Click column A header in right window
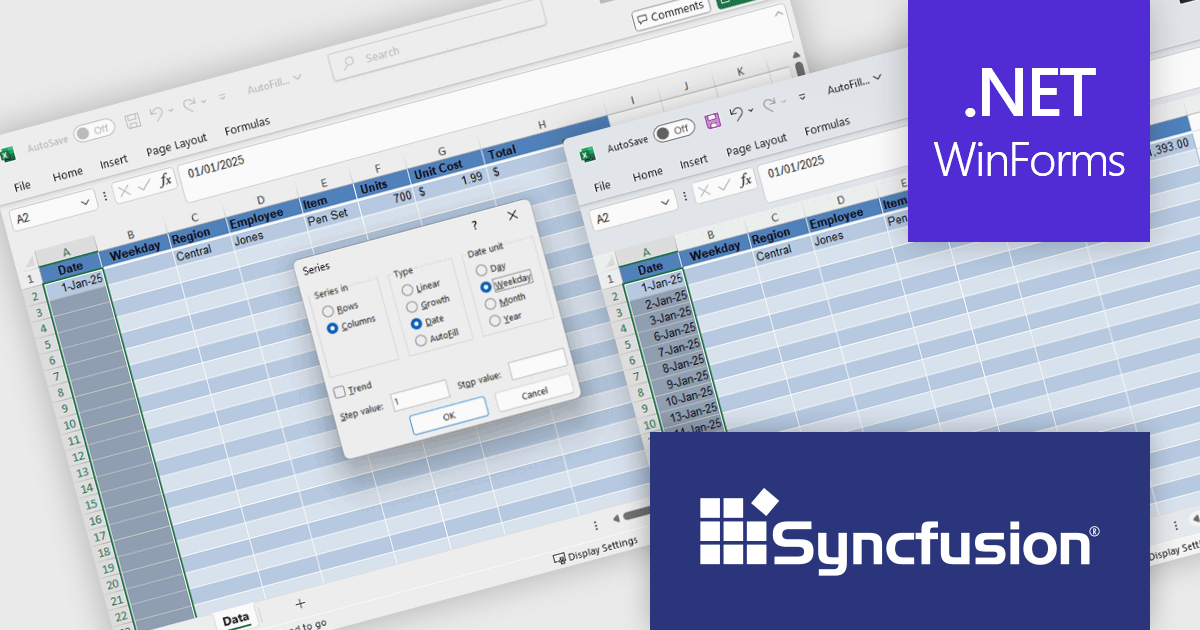The width and height of the screenshot is (1200, 630). coord(646,252)
